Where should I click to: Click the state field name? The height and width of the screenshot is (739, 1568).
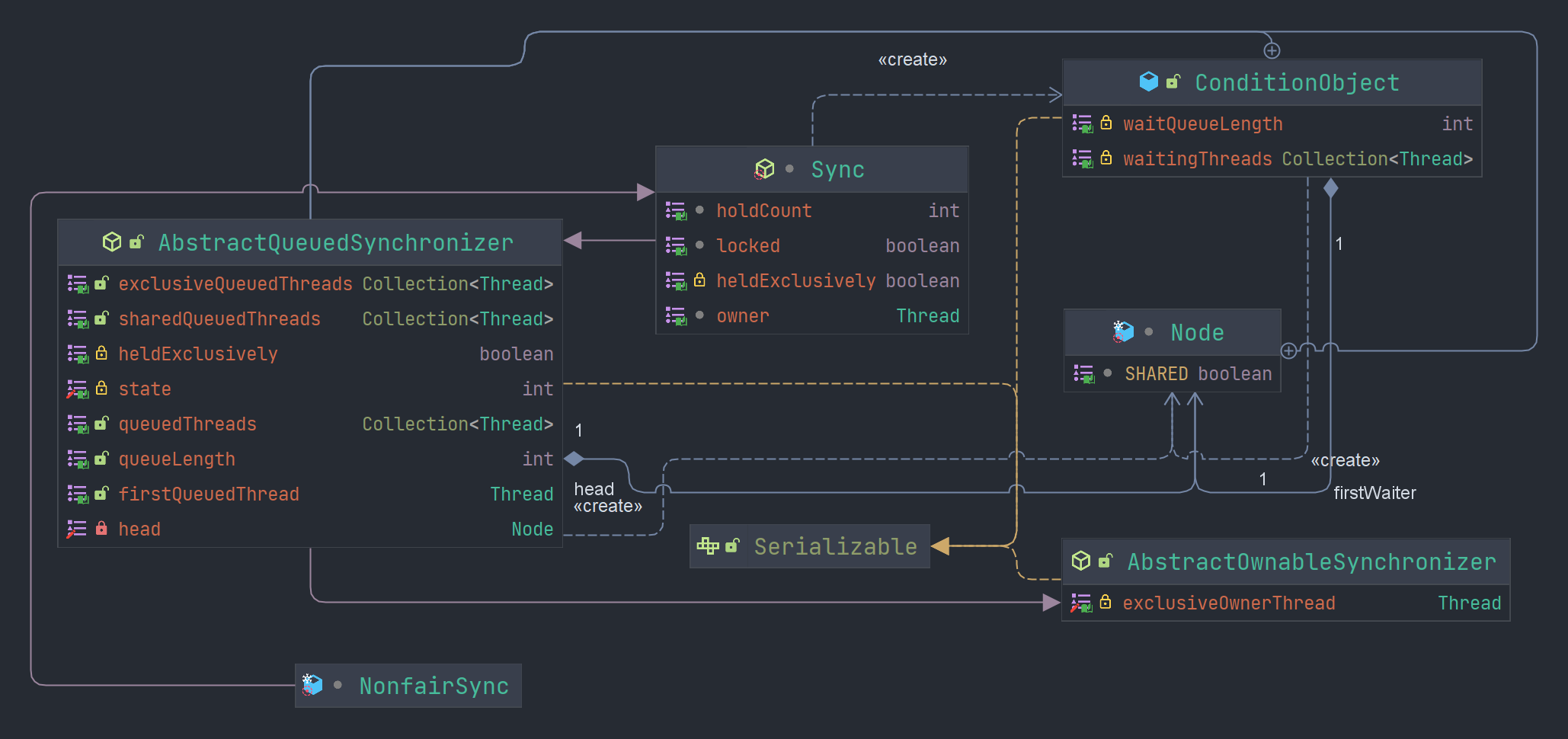click(x=145, y=389)
